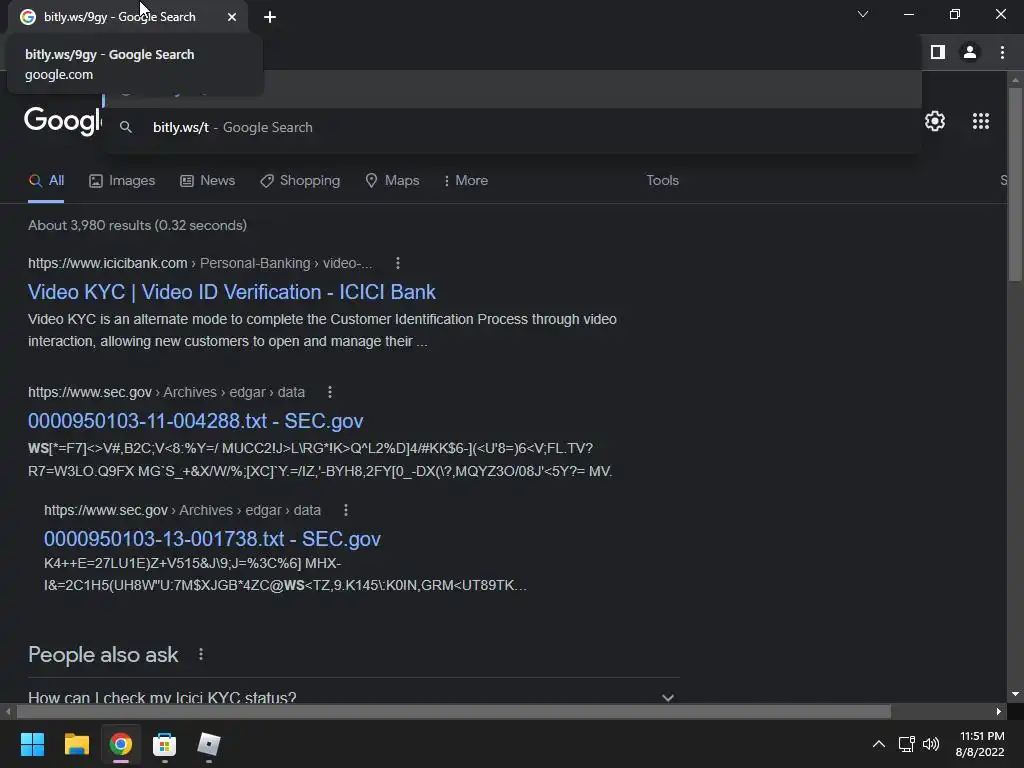Open Google search settings gear
Viewport: 1024px width, 768px height.
click(935, 121)
